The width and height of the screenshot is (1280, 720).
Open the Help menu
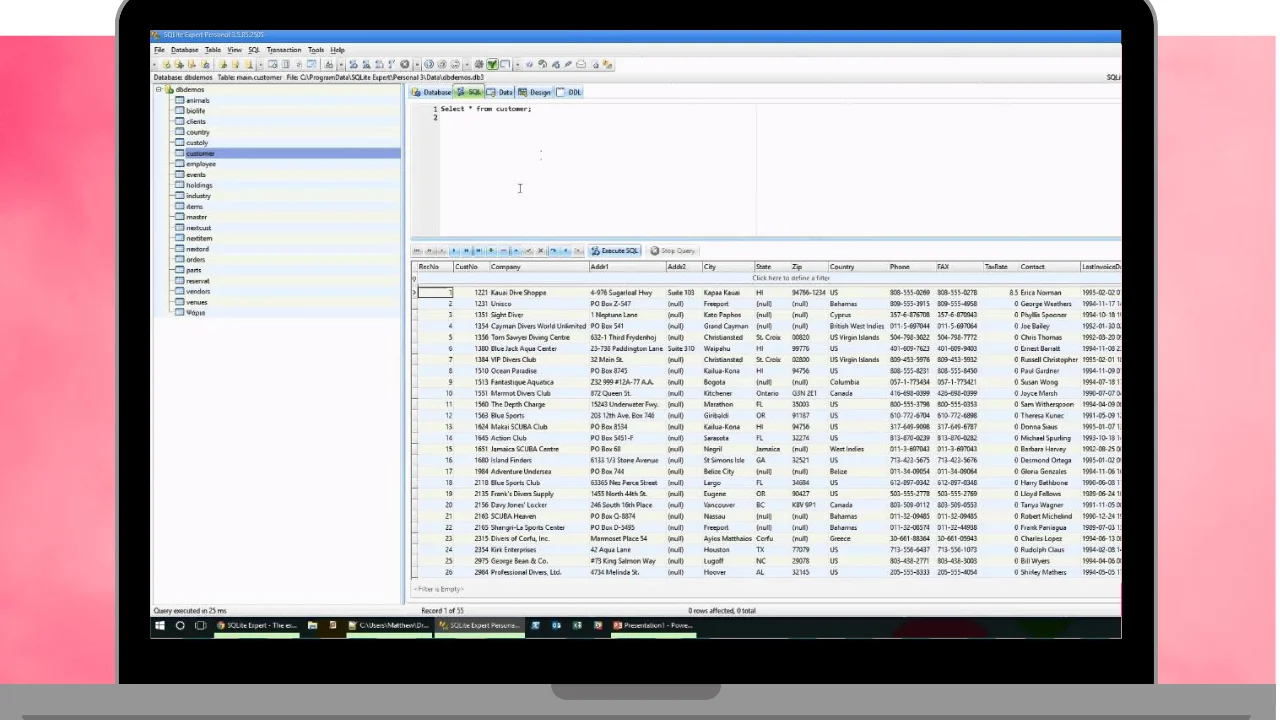[x=338, y=49]
